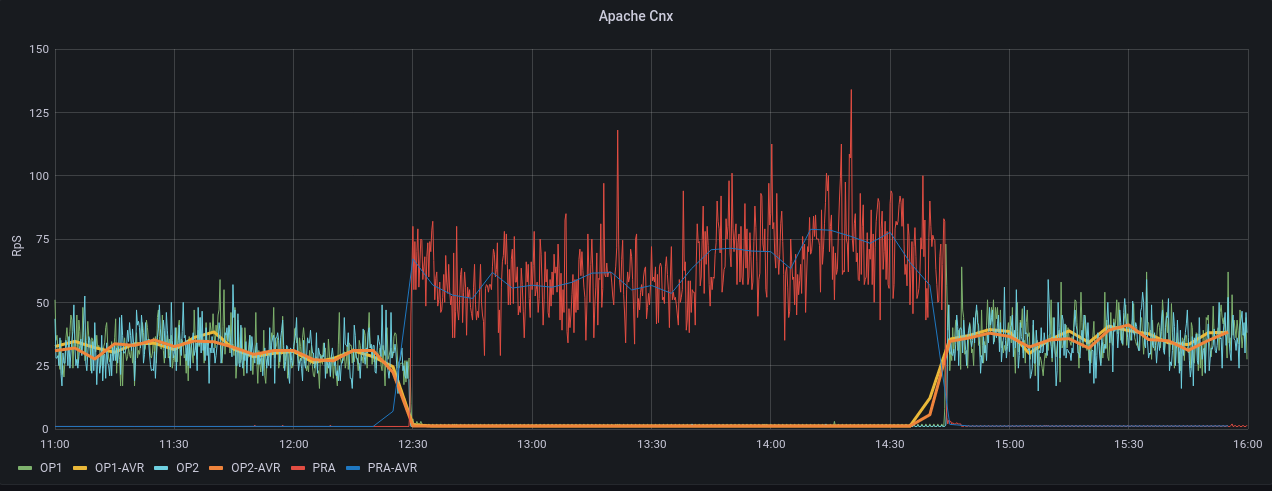Click the 150 y-axis tick label
Screen dimensions: 1272x491
(x=39, y=49)
